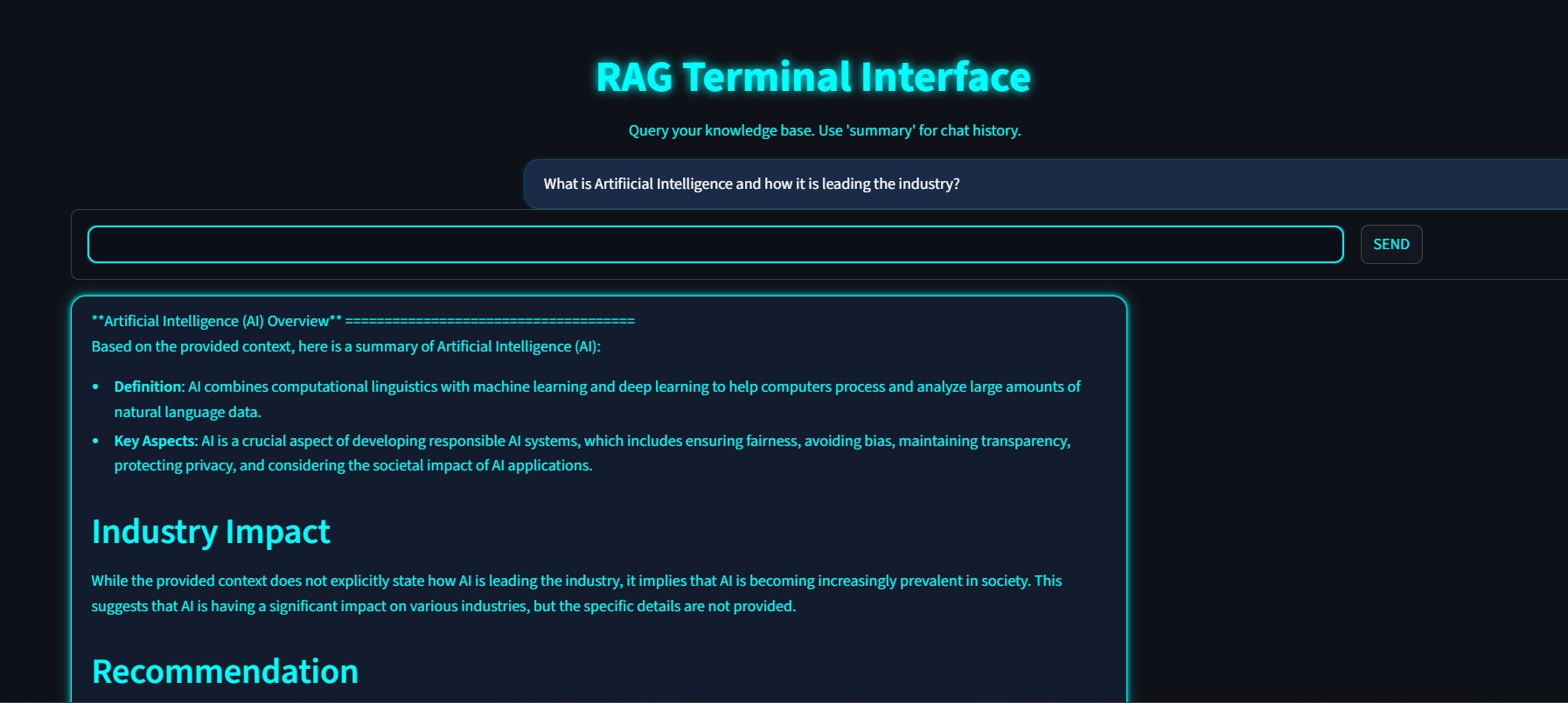The image size is (1568, 703).
Task: Click the 'natural language data.' text line
Action: (187, 412)
